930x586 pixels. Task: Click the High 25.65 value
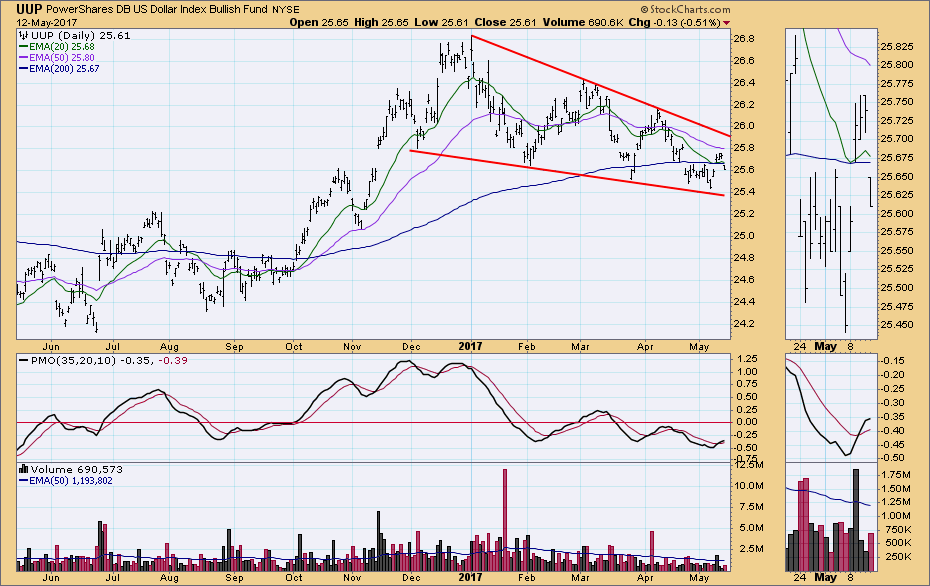381,23
